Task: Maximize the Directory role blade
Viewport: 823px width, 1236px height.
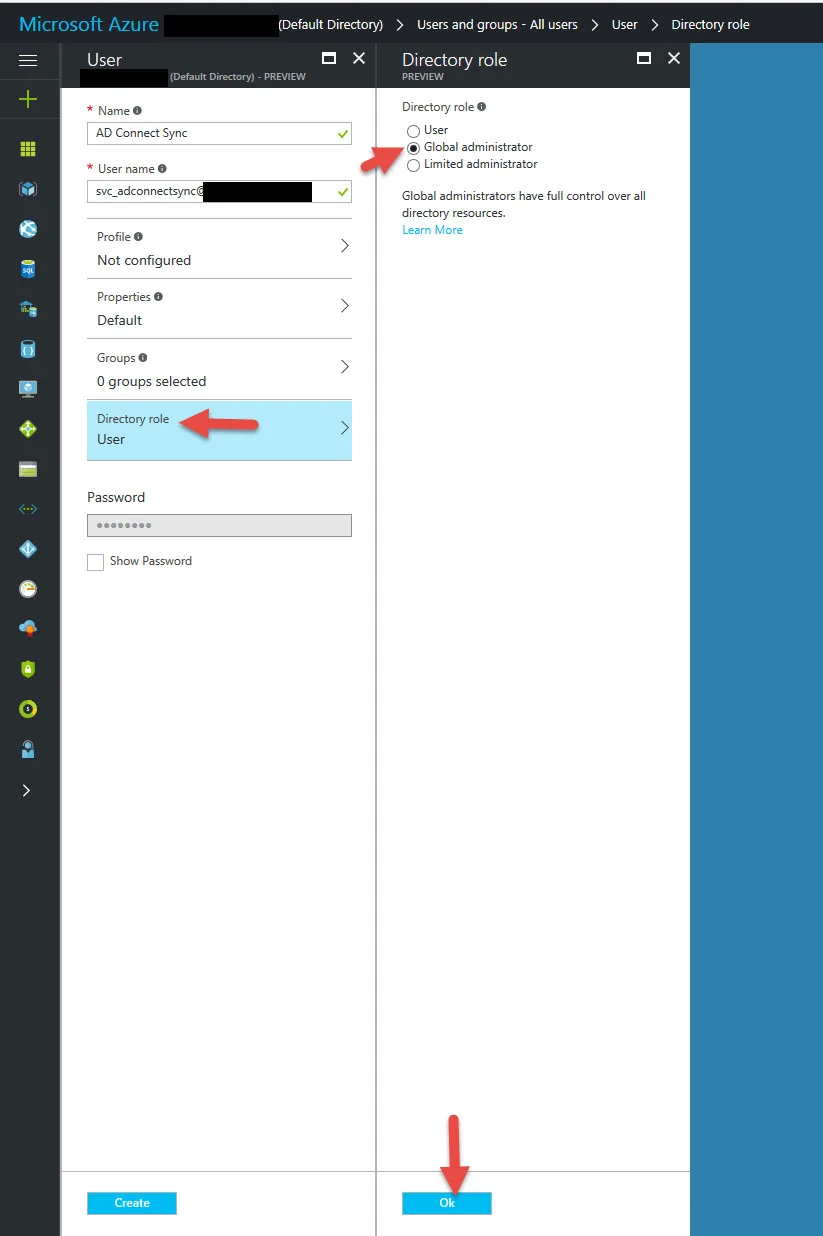Action: [644, 58]
